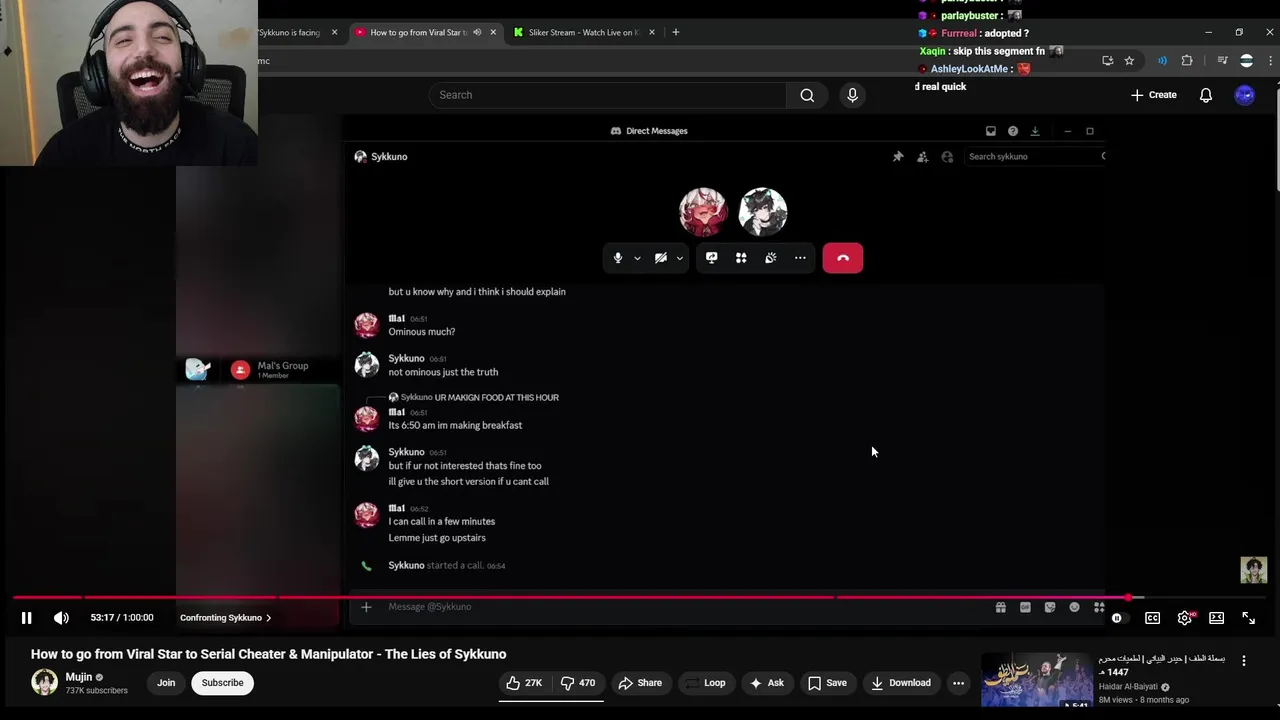Pause the YouTube video
Image resolution: width=1280 pixels, height=720 pixels.
26,618
